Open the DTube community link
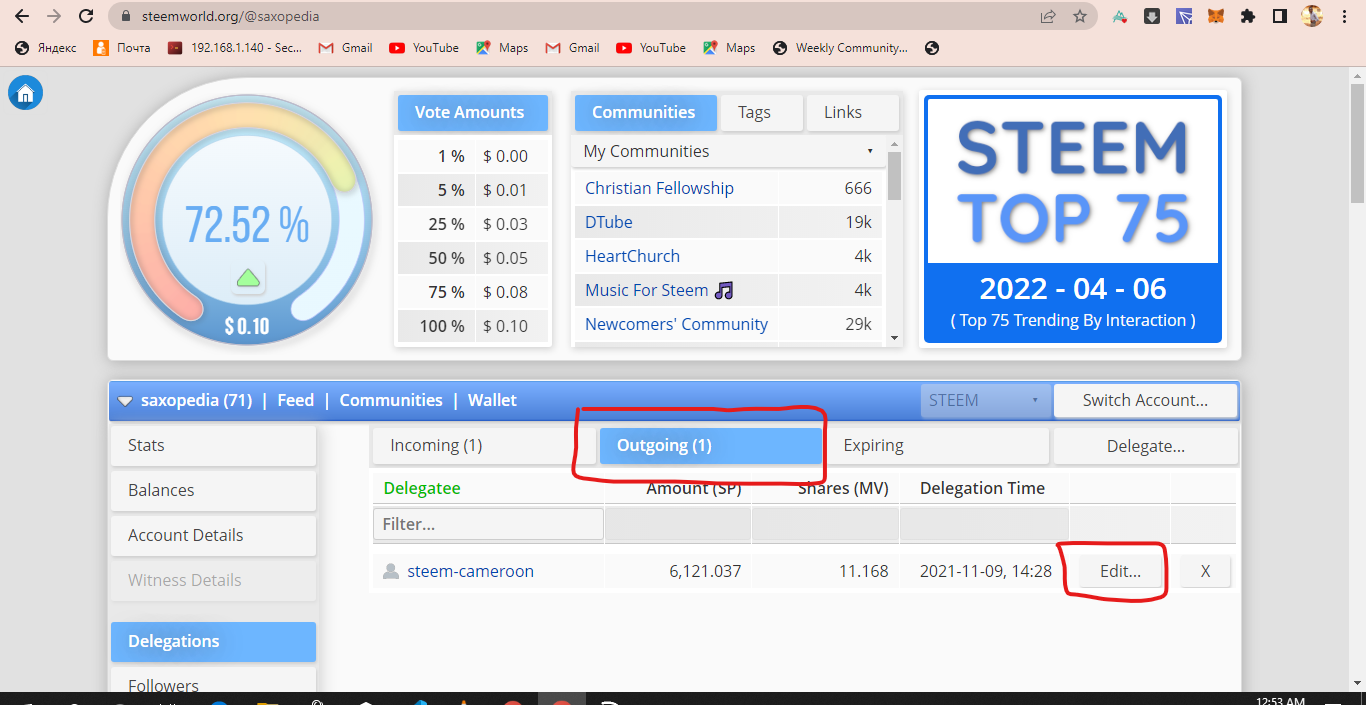 pyautogui.click(x=609, y=222)
